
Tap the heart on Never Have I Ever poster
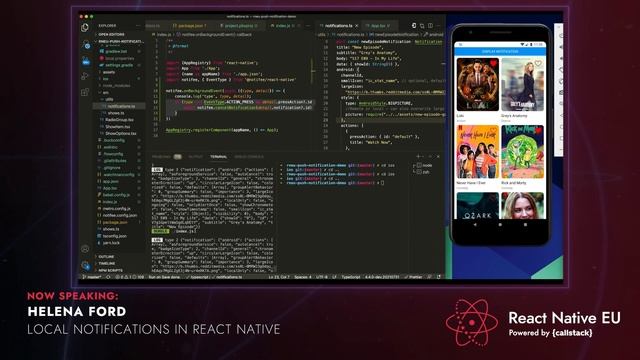click(493, 131)
